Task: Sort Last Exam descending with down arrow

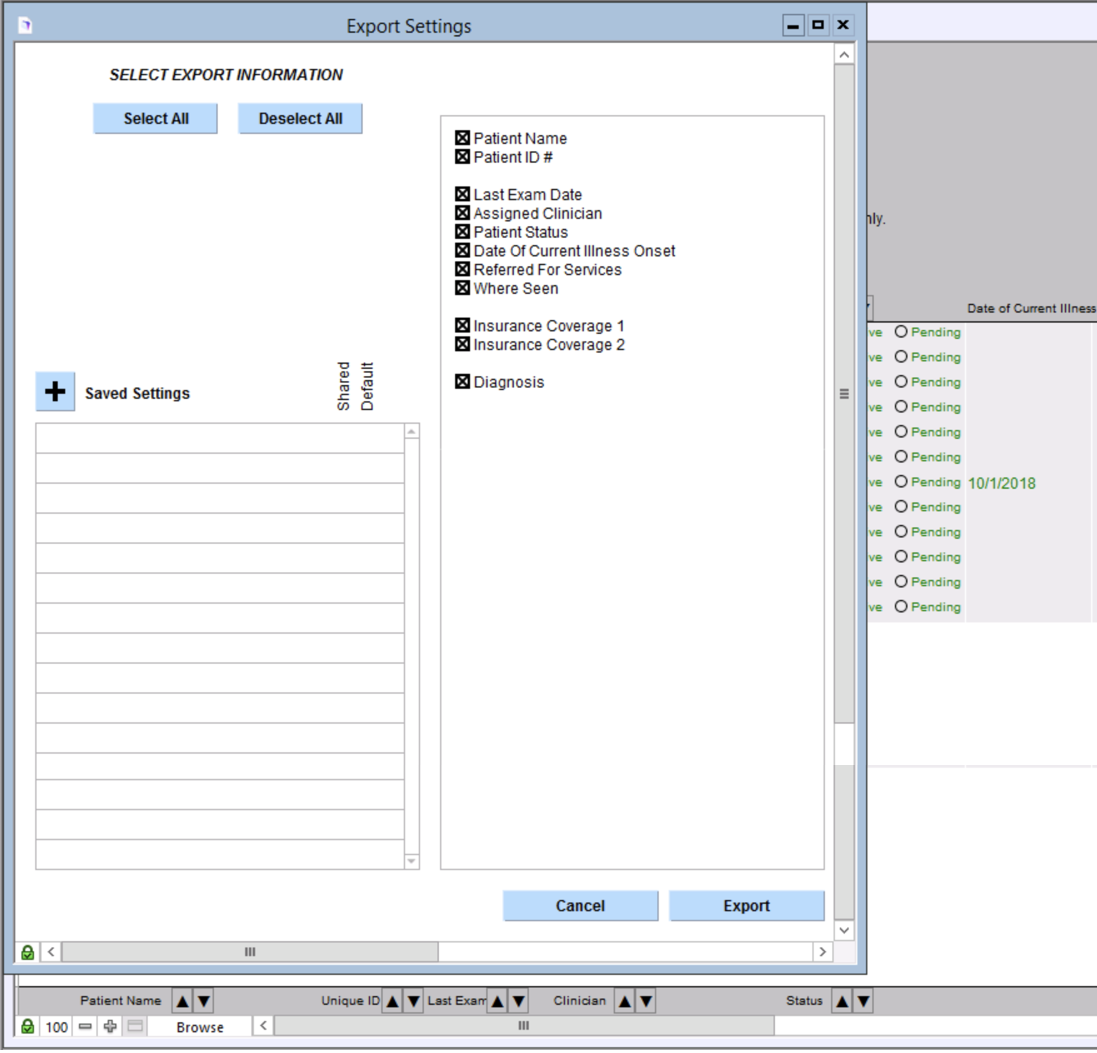Action: (x=518, y=1001)
